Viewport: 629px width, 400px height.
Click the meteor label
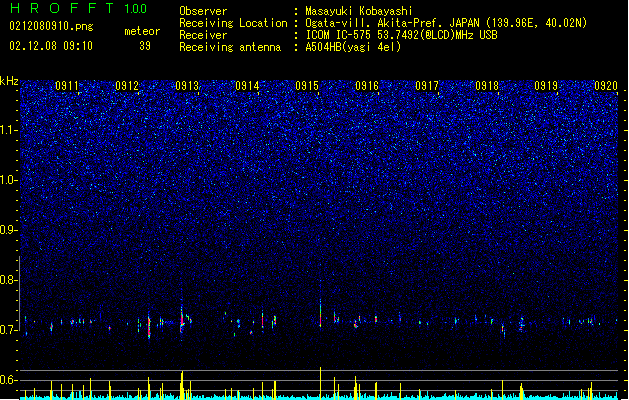pos(142,31)
